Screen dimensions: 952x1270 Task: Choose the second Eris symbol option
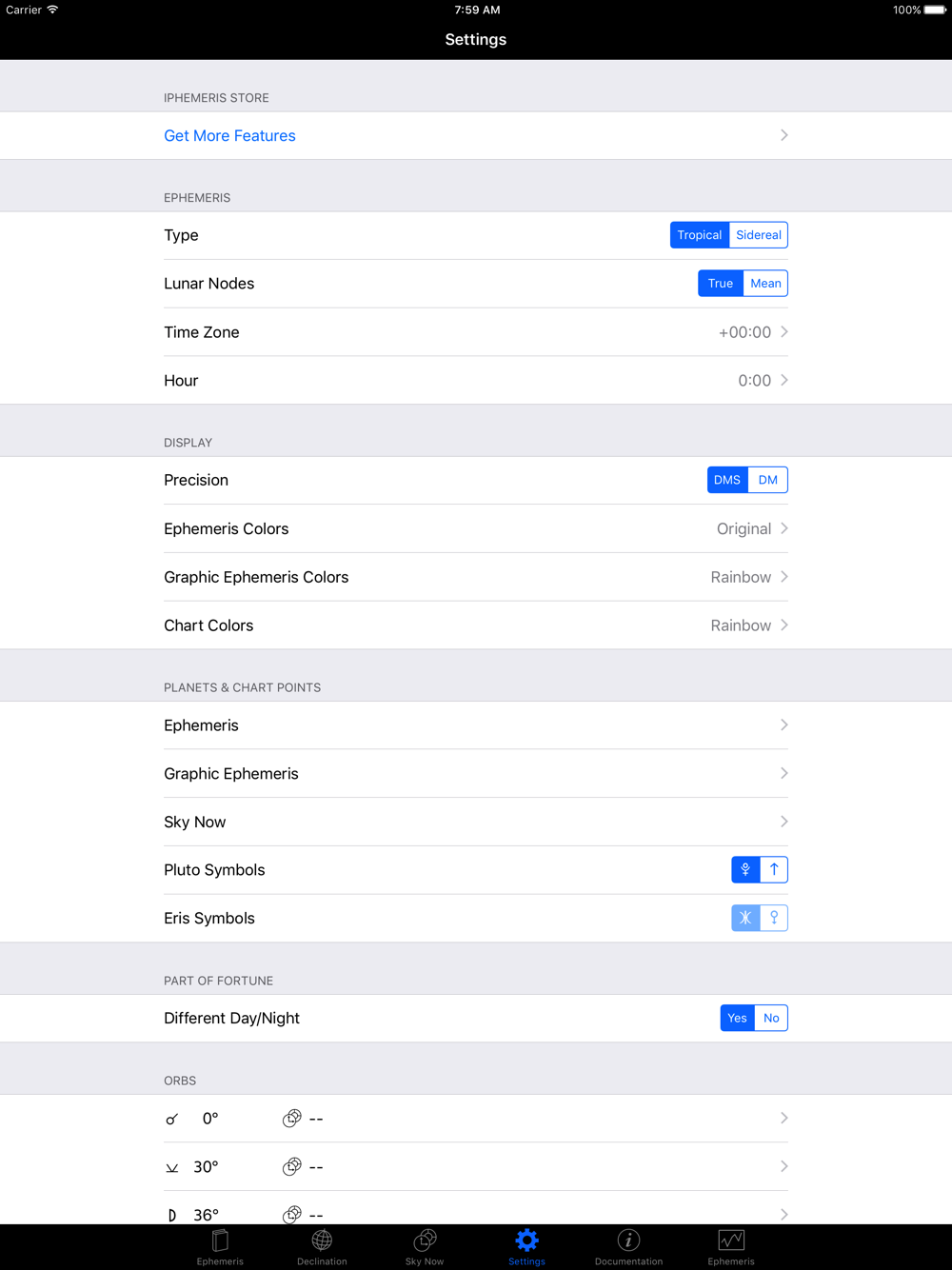(774, 918)
